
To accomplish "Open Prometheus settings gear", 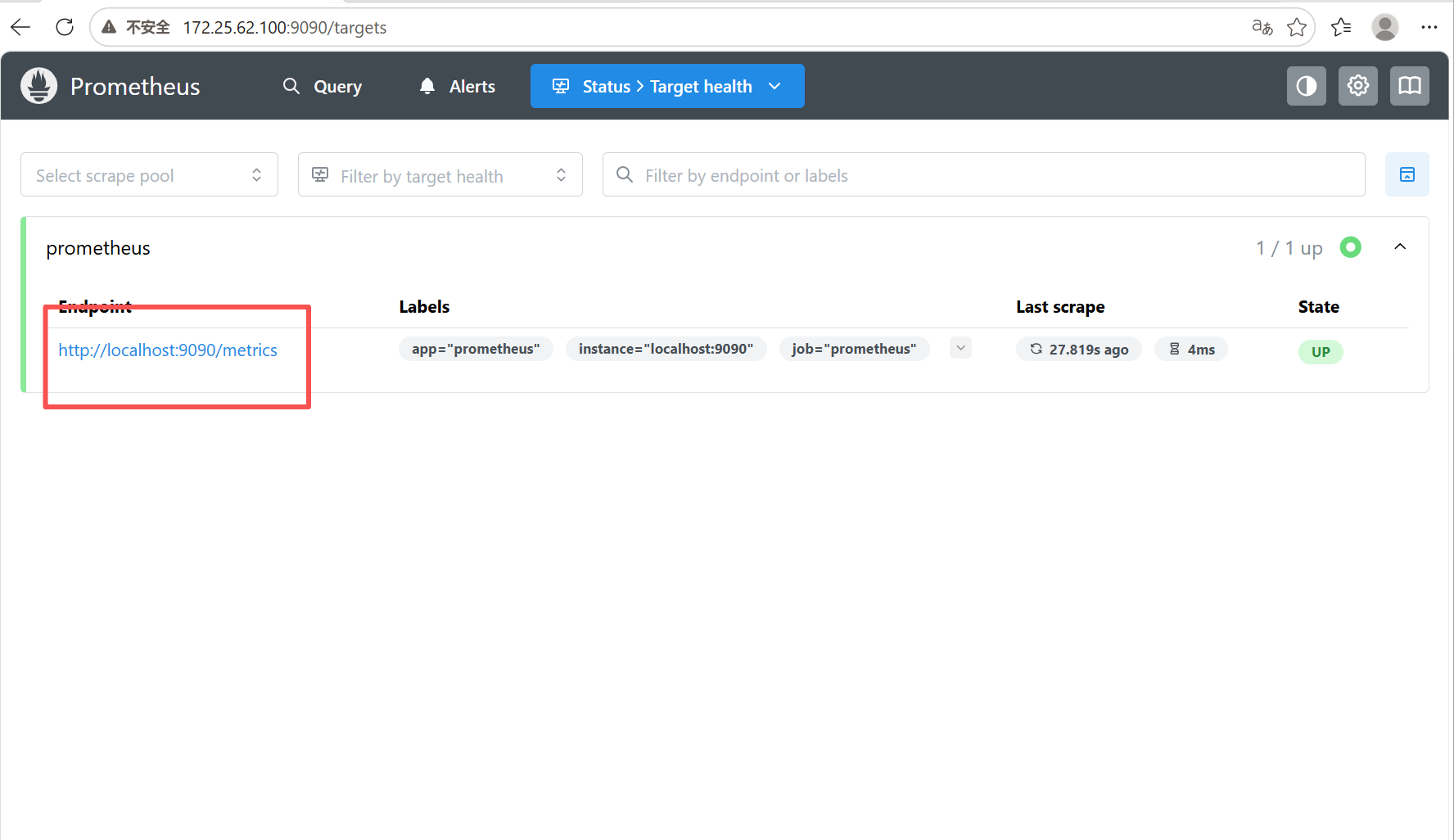I will (x=1358, y=86).
